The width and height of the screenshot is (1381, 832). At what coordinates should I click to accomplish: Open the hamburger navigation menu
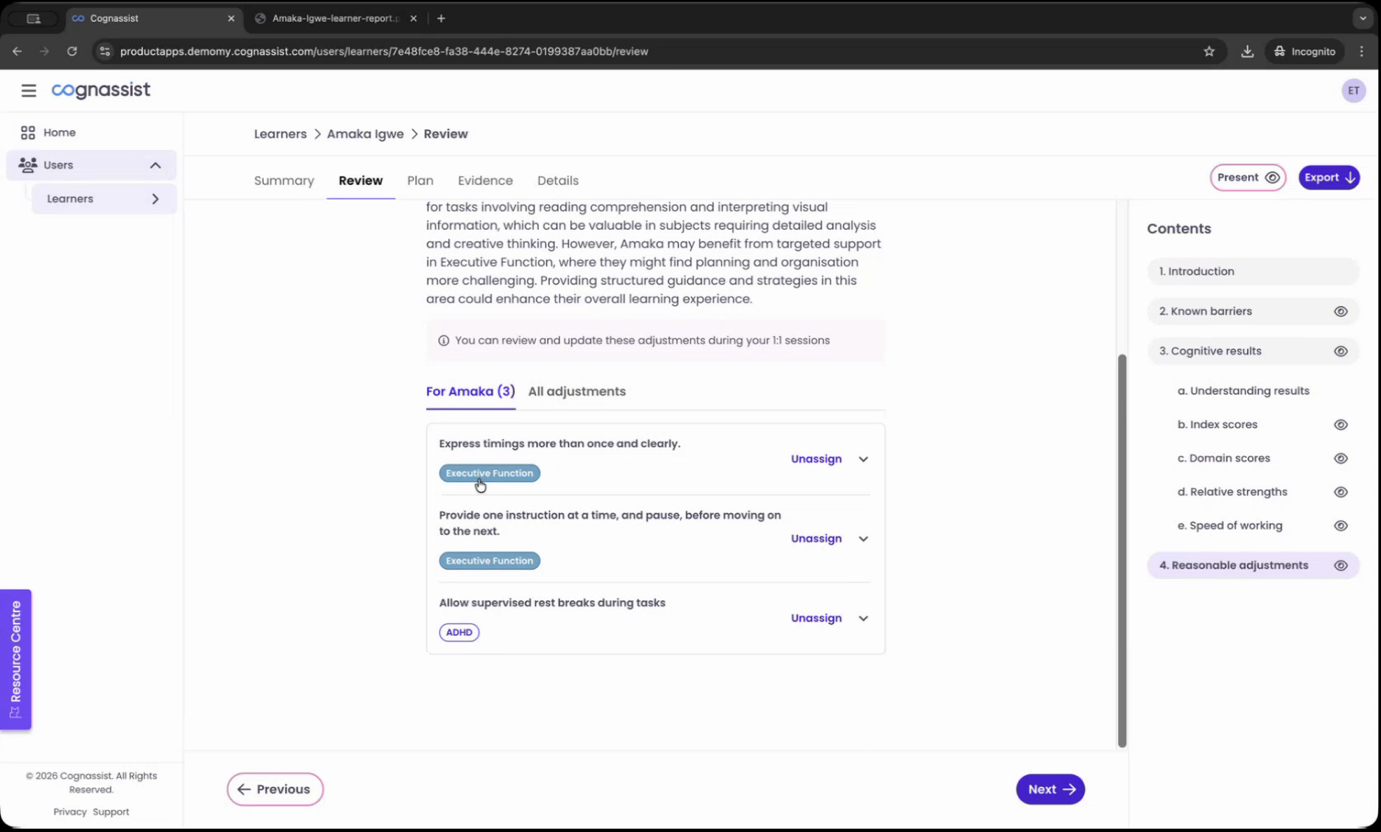(x=29, y=90)
